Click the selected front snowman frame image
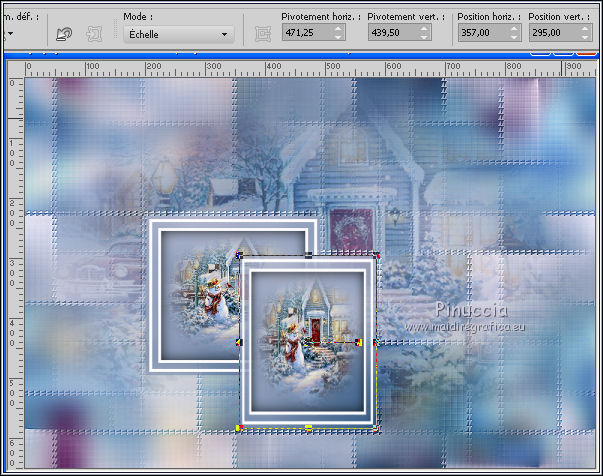Screen dimensions: 603x476 click(308, 341)
